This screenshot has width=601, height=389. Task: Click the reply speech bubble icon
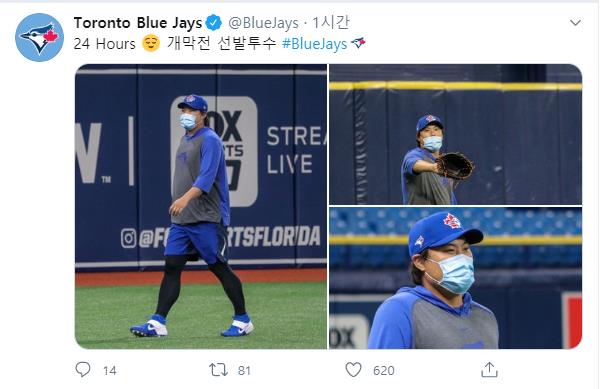[83, 370]
